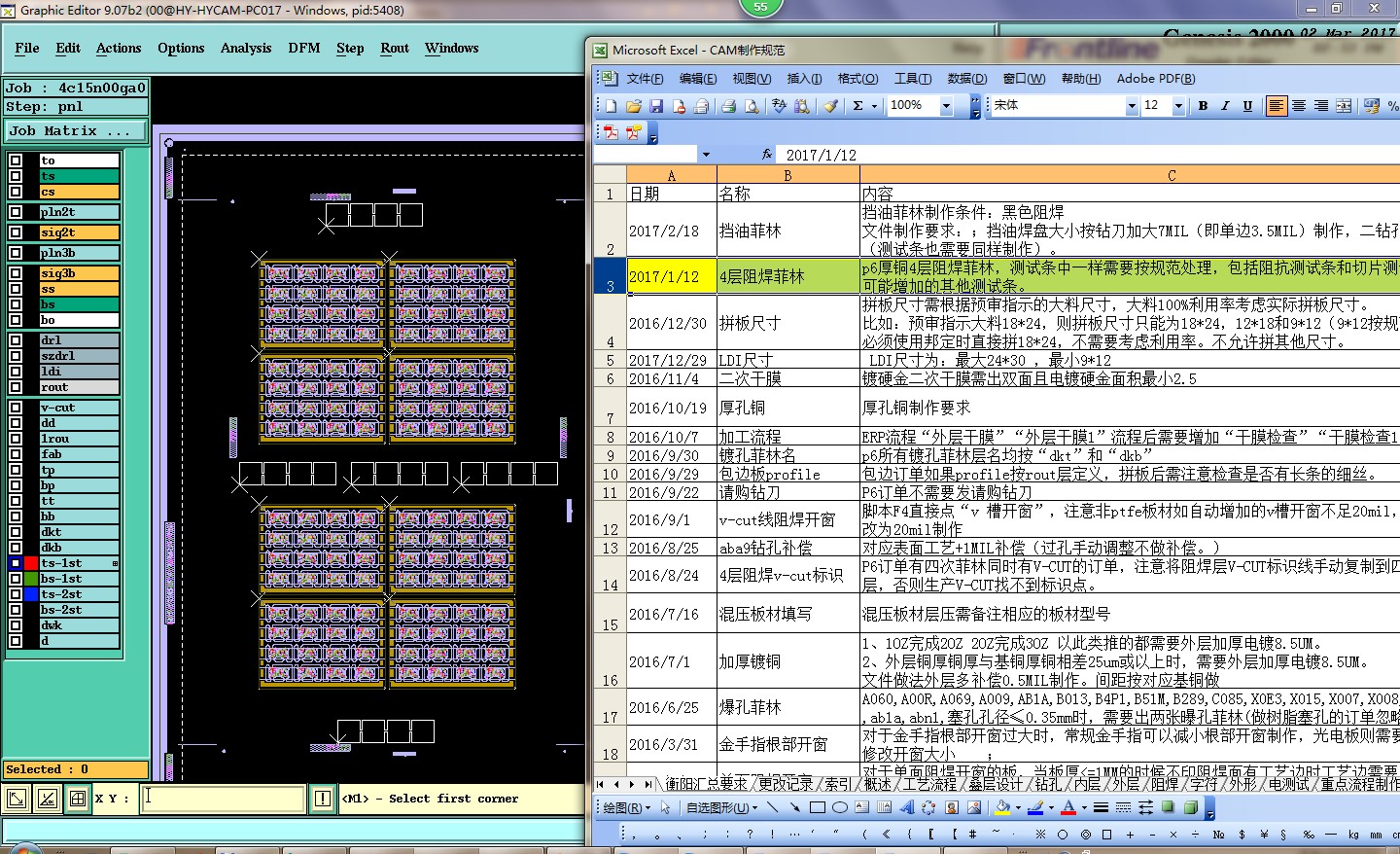Select the 'dkt' layer row

[79, 532]
